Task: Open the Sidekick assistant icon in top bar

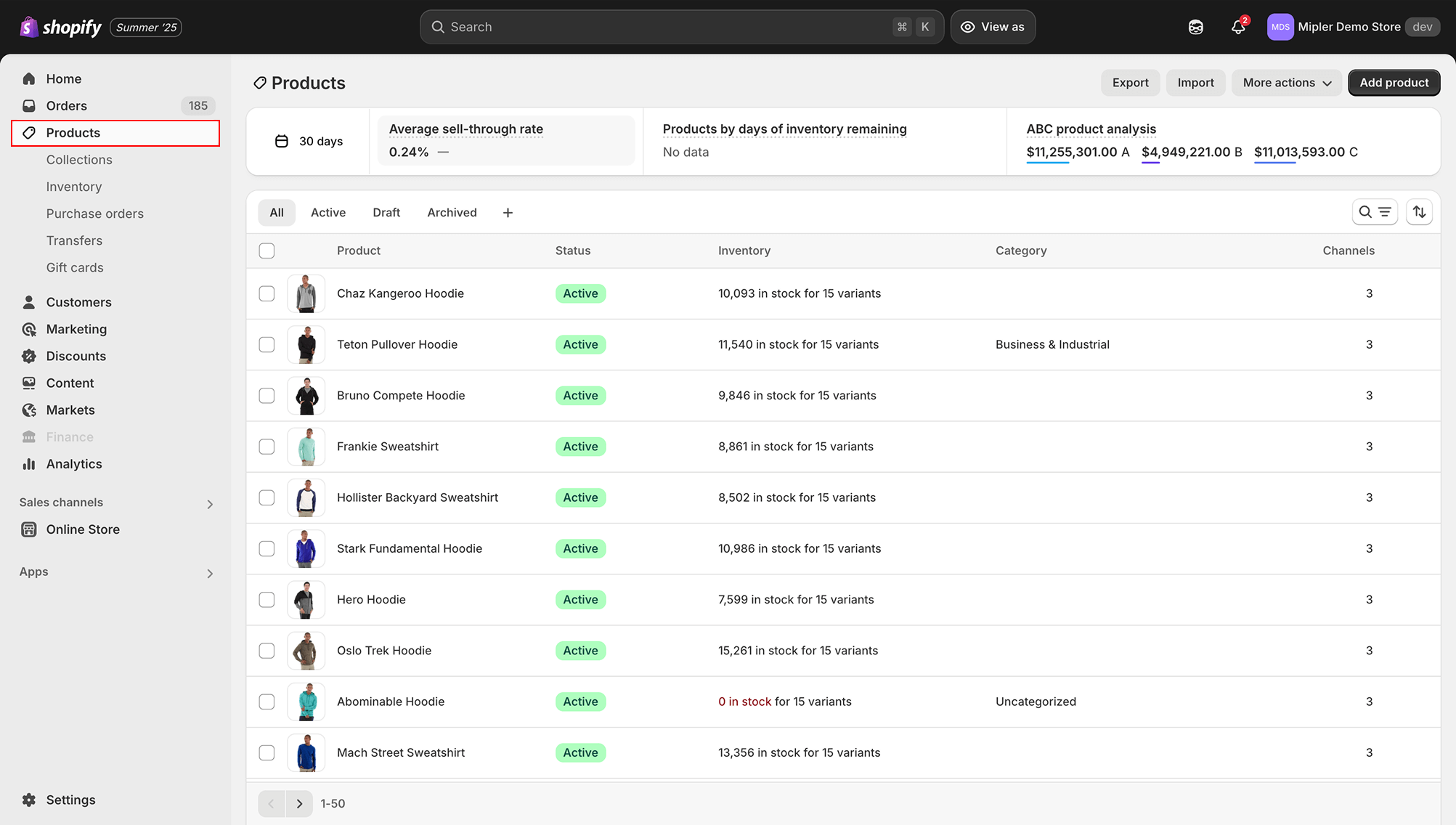Action: click(x=1195, y=28)
